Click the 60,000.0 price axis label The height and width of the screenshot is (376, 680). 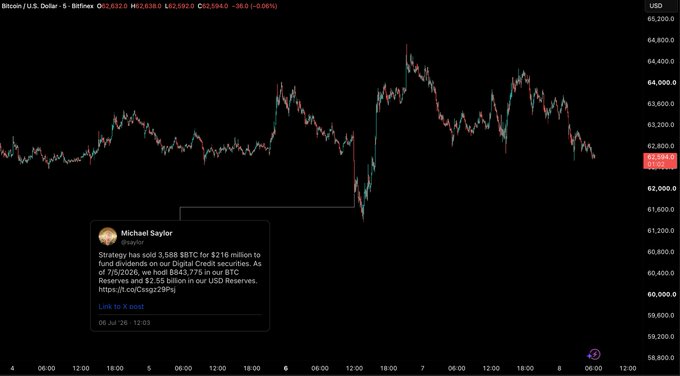pos(661,294)
